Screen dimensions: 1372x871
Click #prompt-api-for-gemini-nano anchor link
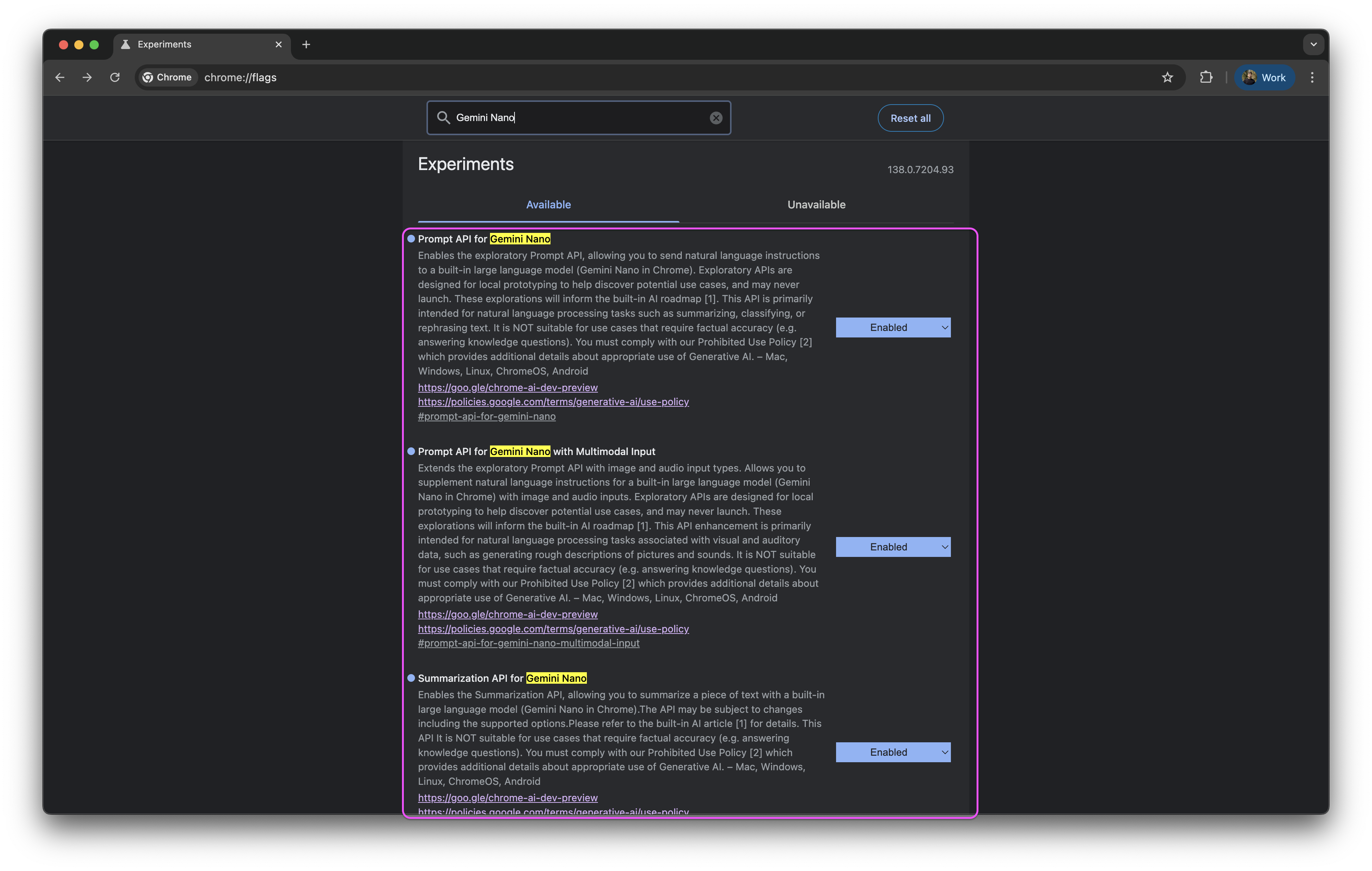pos(487,417)
